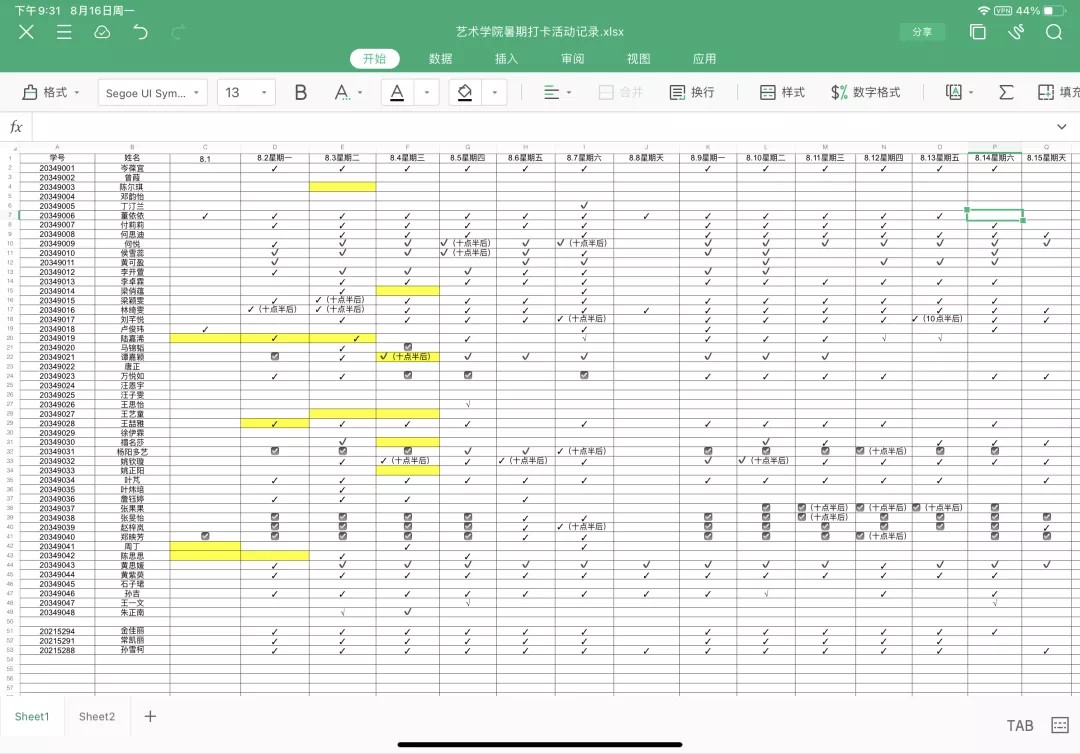Open the search magnifier icon
The width and height of the screenshot is (1080, 754).
pyautogui.click(x=1054, y=32)
